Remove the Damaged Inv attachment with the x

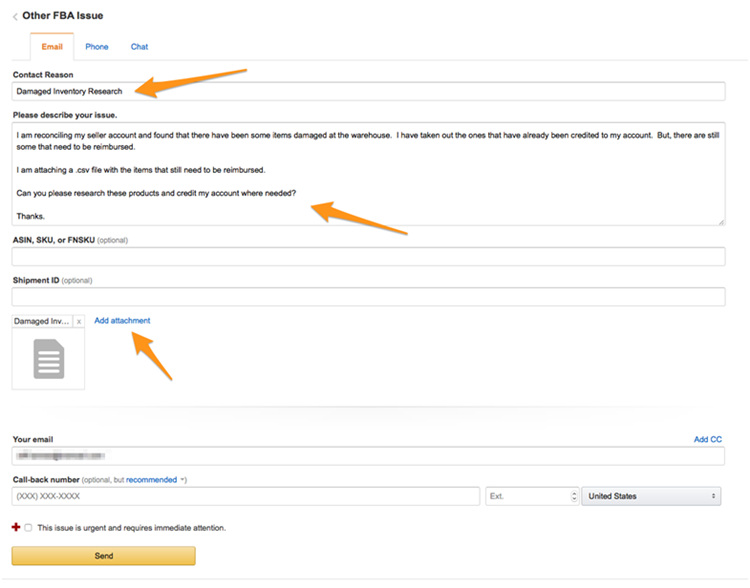(79, 321)
